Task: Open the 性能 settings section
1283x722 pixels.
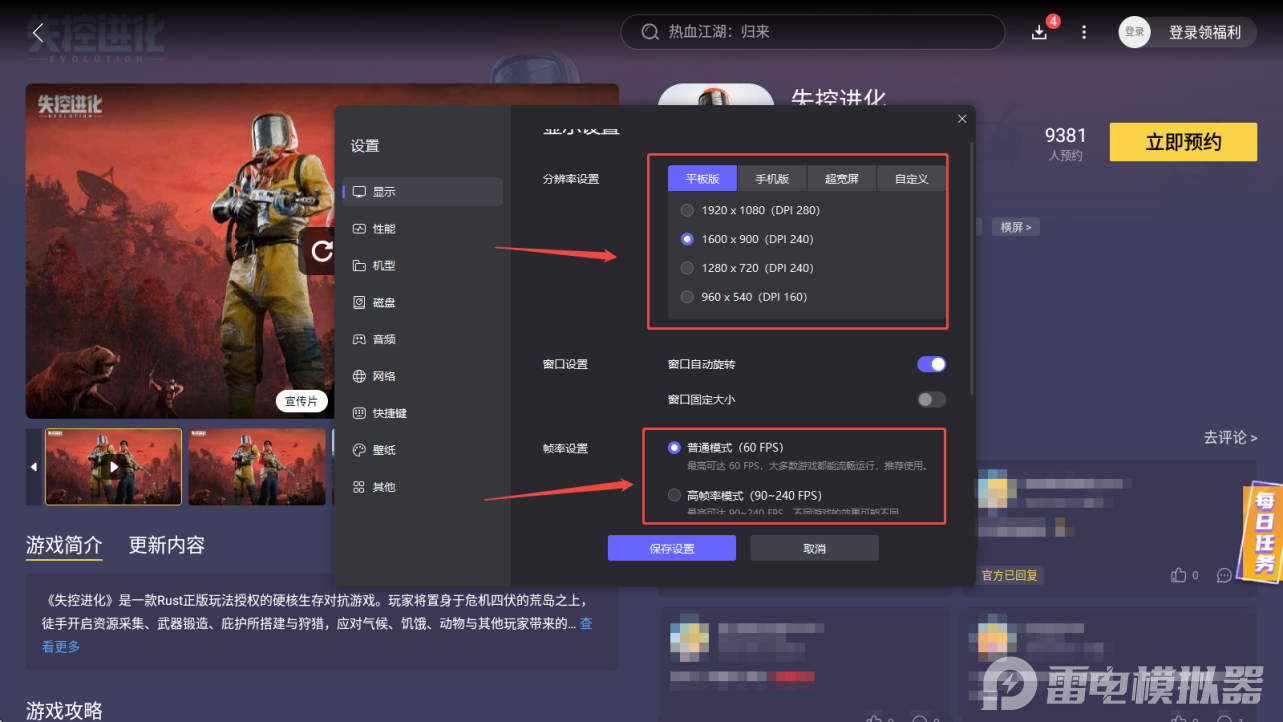Action: (422, 229)
